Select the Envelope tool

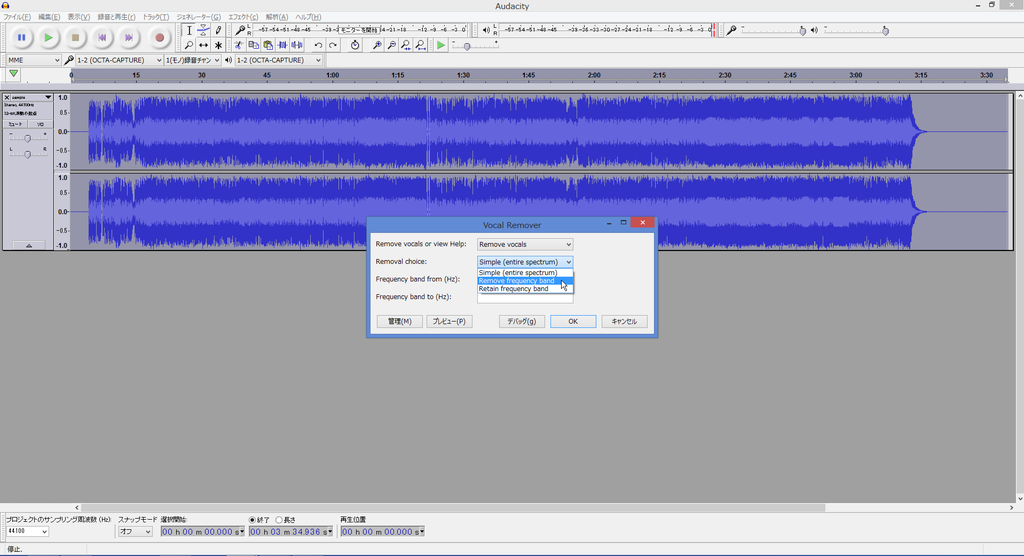[204, 31]
